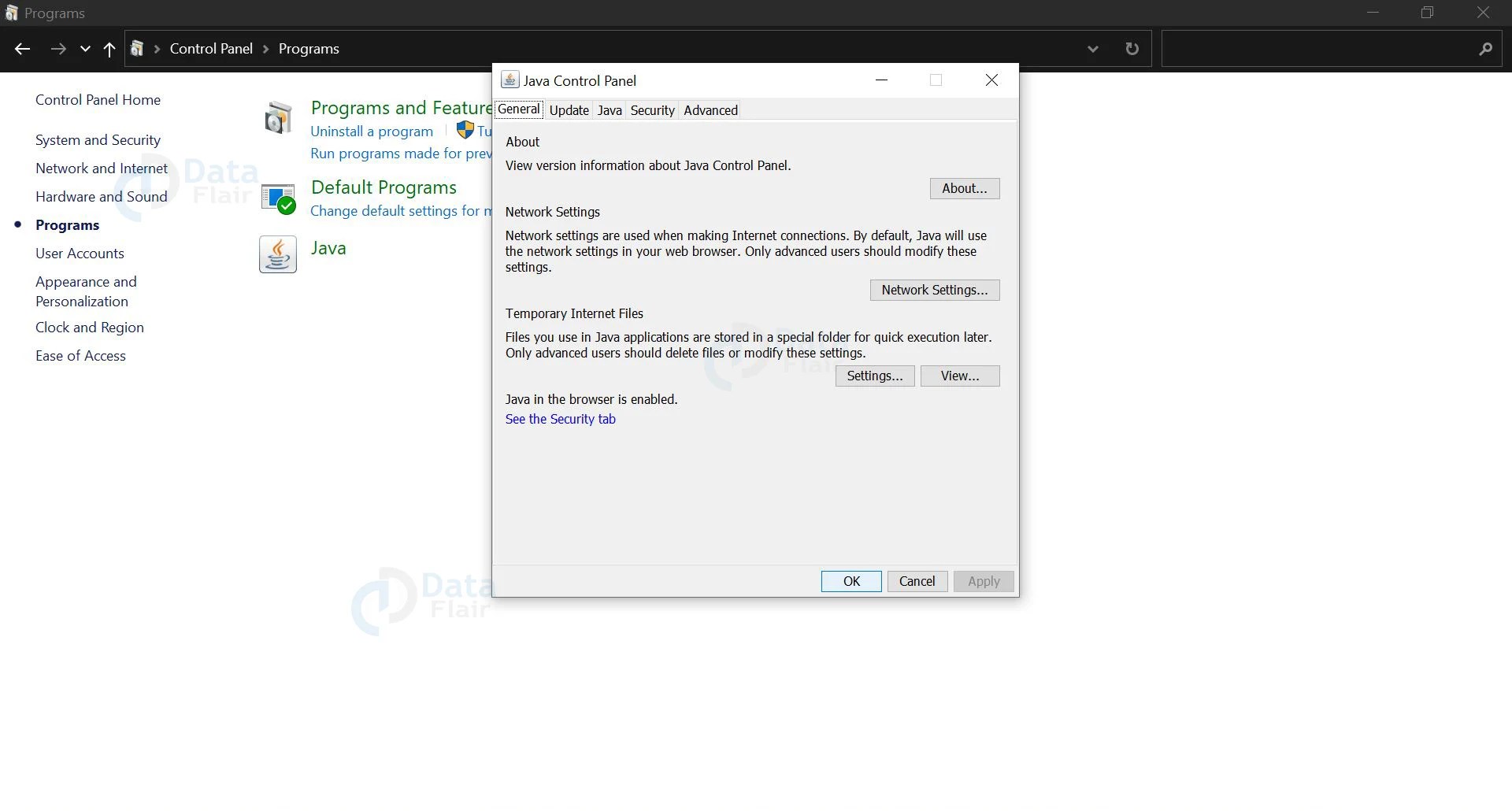This screenshot has width=1512, height=811.
Task: Click the See the Security tab link
Action: (561, 419)
